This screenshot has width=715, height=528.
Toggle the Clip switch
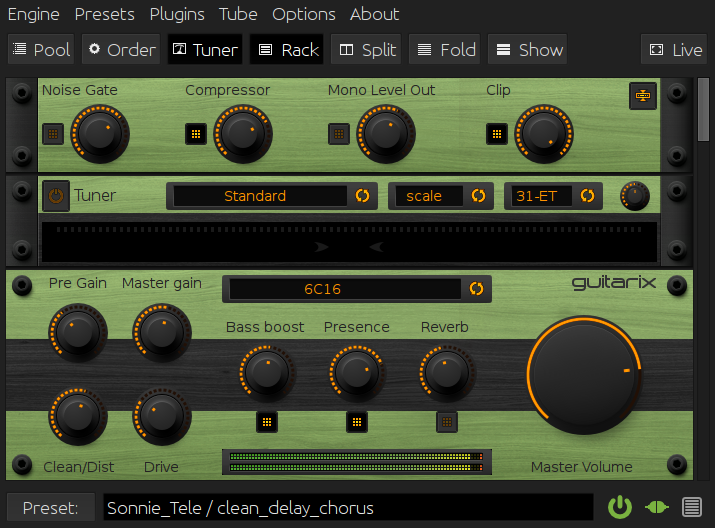click(x=497, y=134)
